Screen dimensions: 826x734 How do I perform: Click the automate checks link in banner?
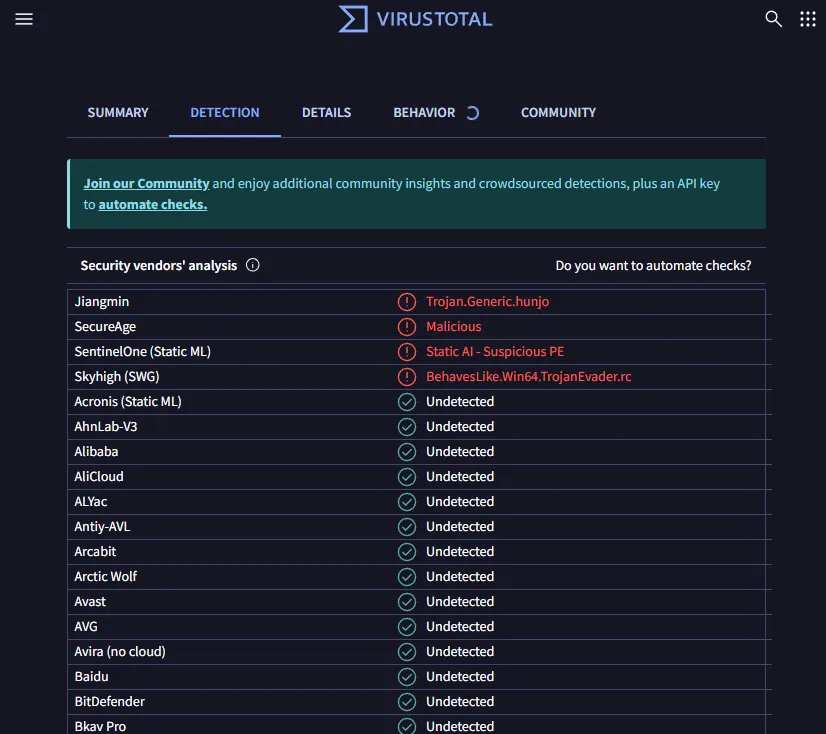tap(152, 204)
